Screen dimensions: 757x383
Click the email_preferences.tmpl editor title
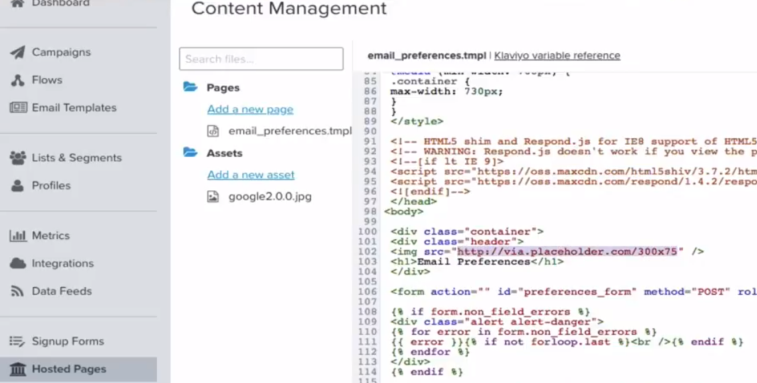point(426,56)
